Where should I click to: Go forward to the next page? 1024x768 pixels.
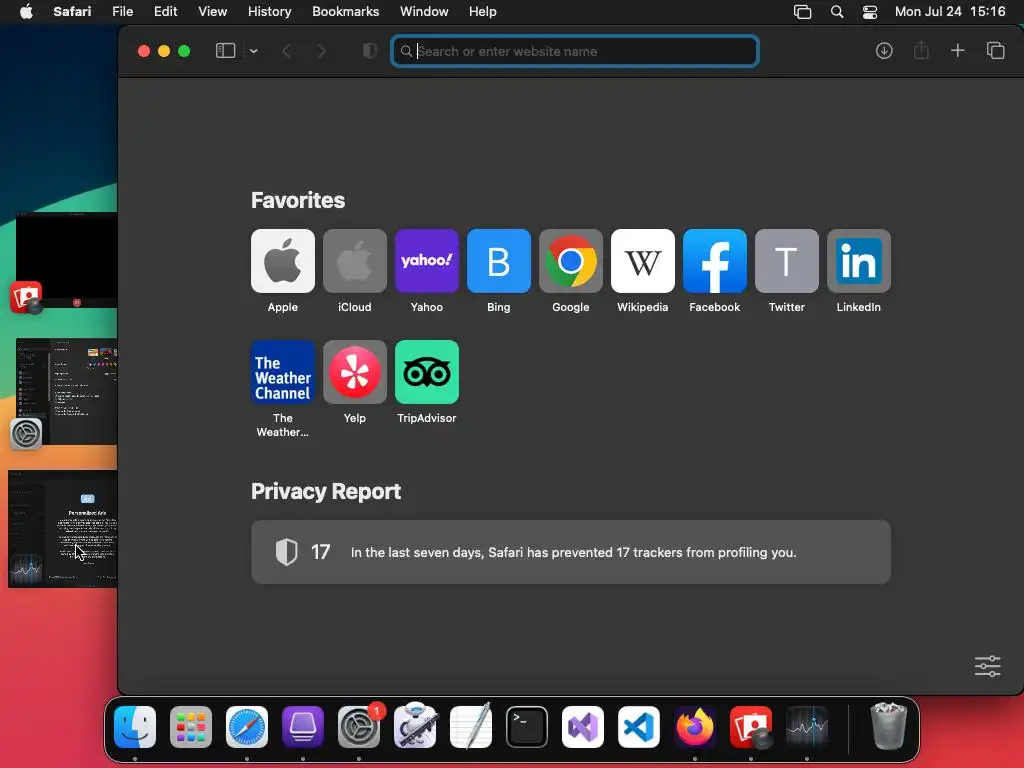pyautogui.click(x=321, y=51)
